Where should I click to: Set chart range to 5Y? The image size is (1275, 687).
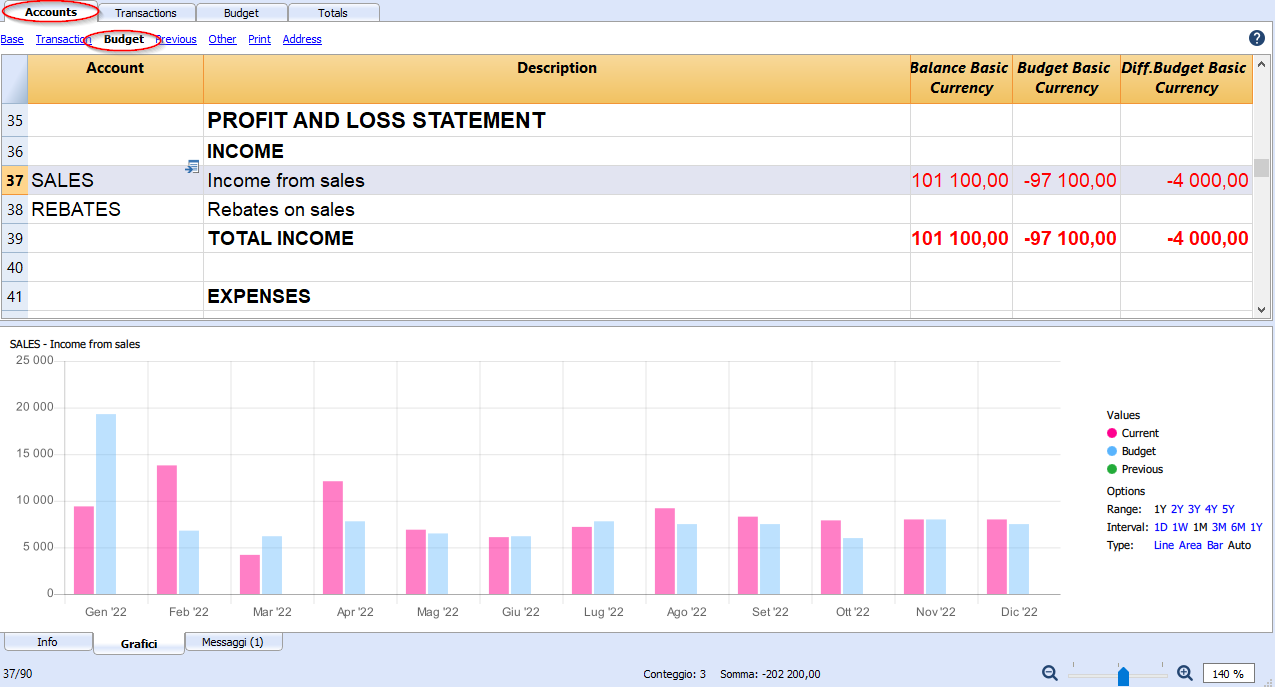(x=1228, y=509)
